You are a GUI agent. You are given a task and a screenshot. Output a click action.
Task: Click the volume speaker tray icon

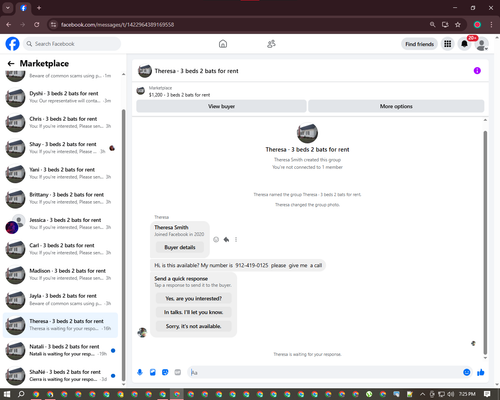click(451, 394)
